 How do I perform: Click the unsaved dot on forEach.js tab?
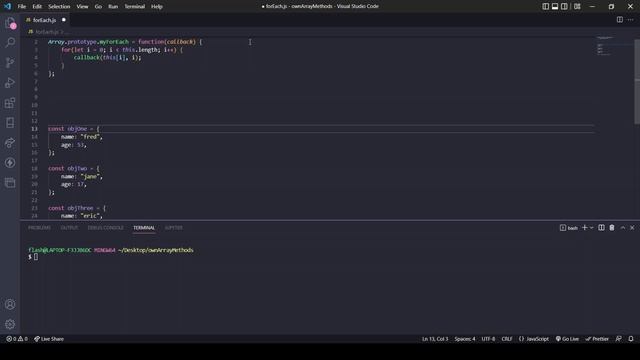coord(64,20)
